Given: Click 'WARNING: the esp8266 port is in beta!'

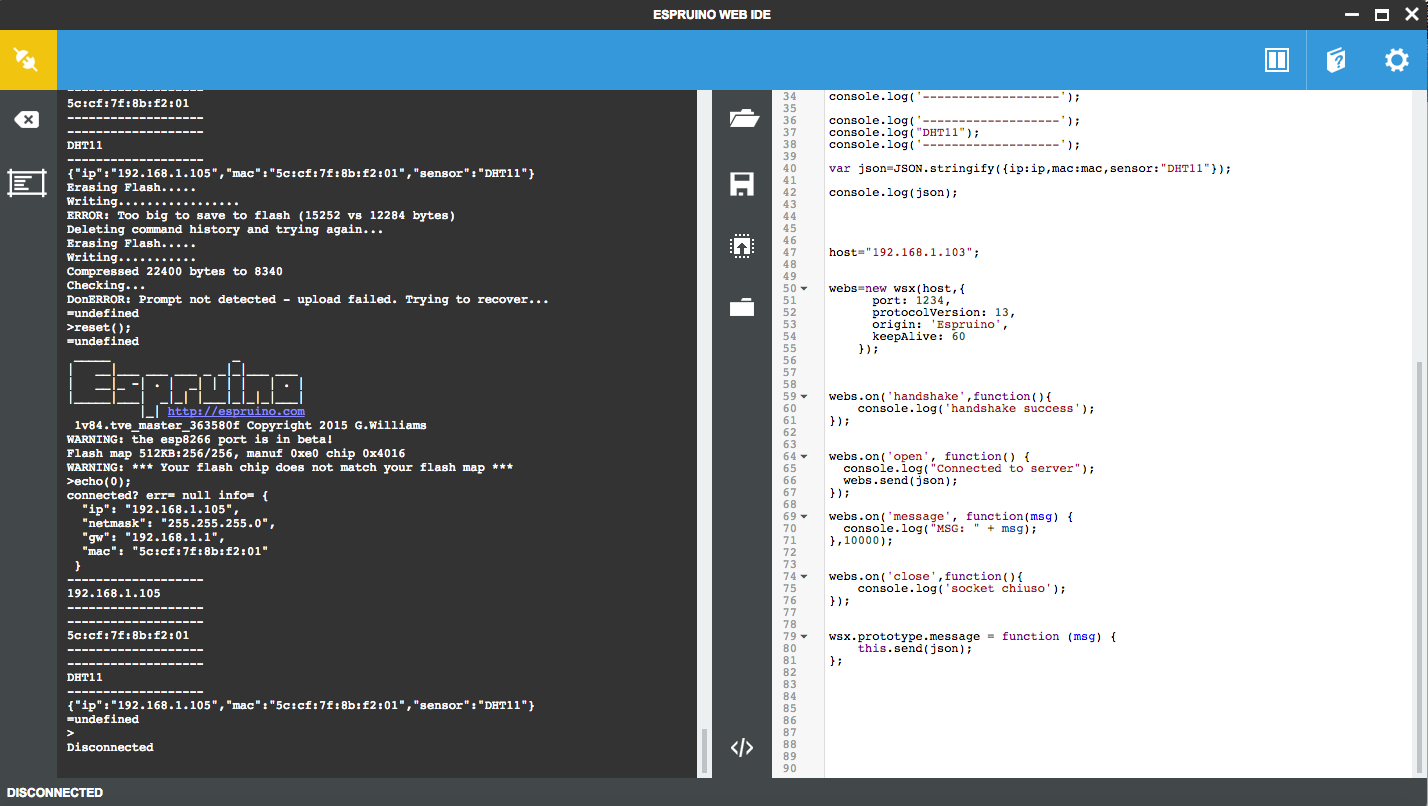Looking at the screenshot, I should [200, 439].
